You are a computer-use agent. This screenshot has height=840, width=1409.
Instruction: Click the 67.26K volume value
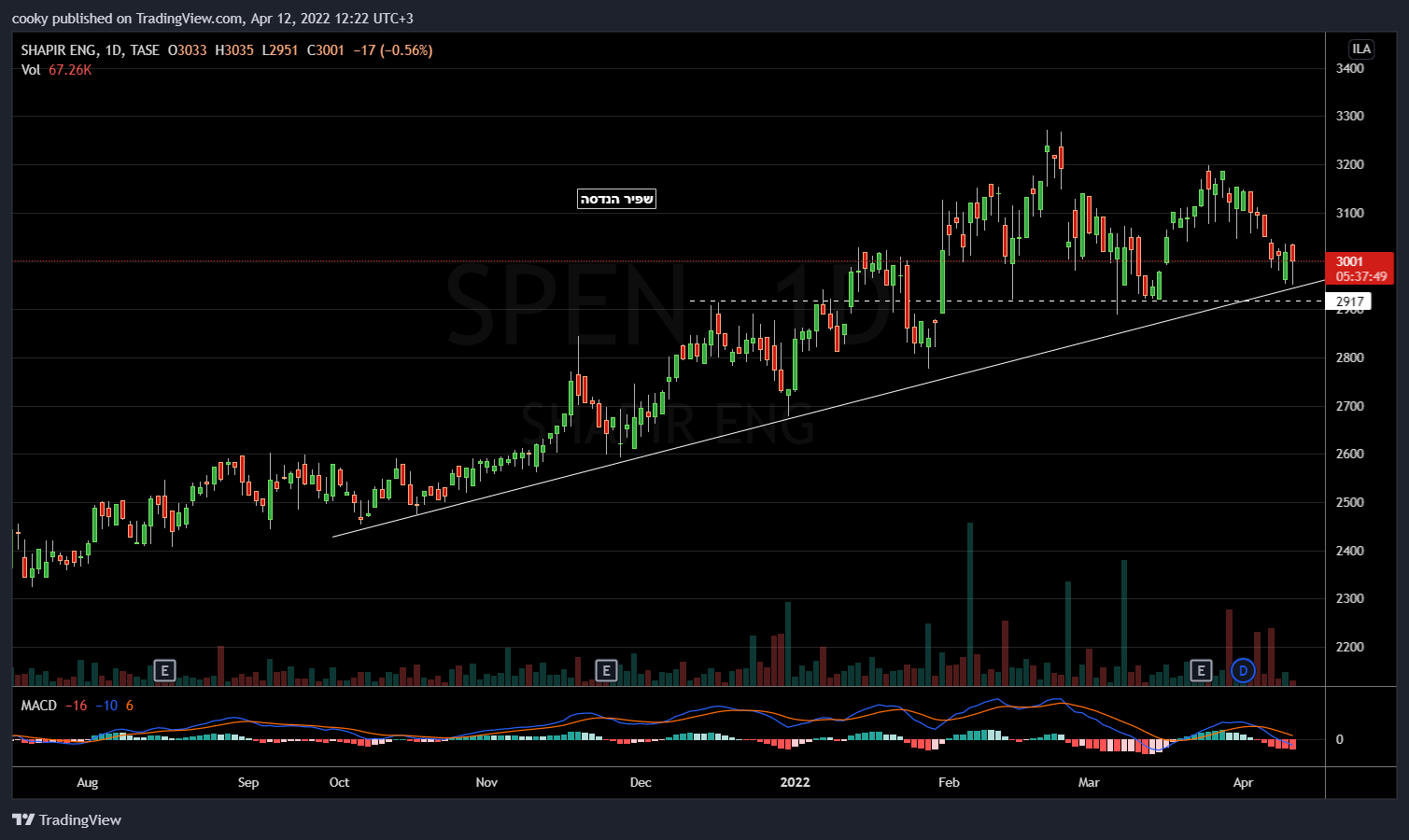click(70, 70)
